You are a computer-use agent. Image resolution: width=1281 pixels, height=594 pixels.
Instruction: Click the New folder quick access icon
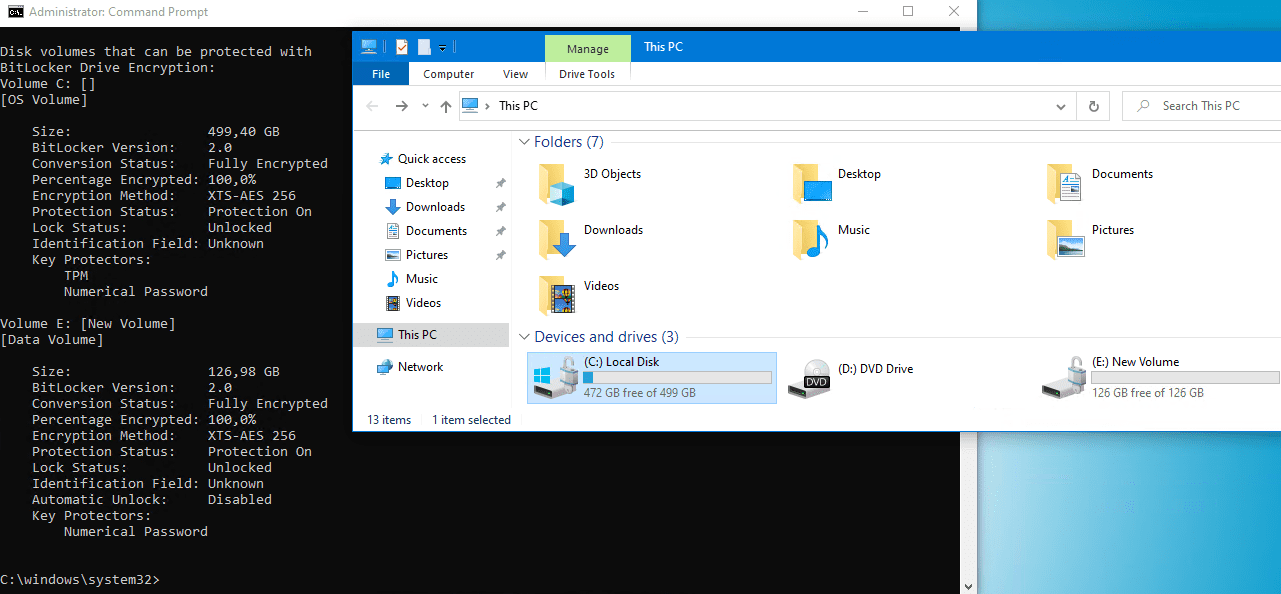[x=424, y=47]
